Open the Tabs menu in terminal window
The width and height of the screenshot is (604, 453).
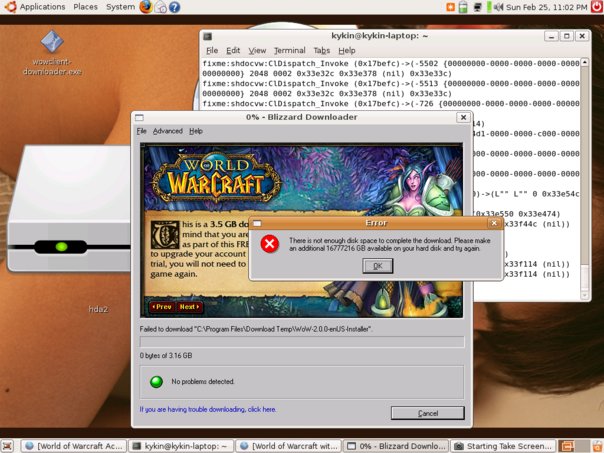[x=322, y=50]
